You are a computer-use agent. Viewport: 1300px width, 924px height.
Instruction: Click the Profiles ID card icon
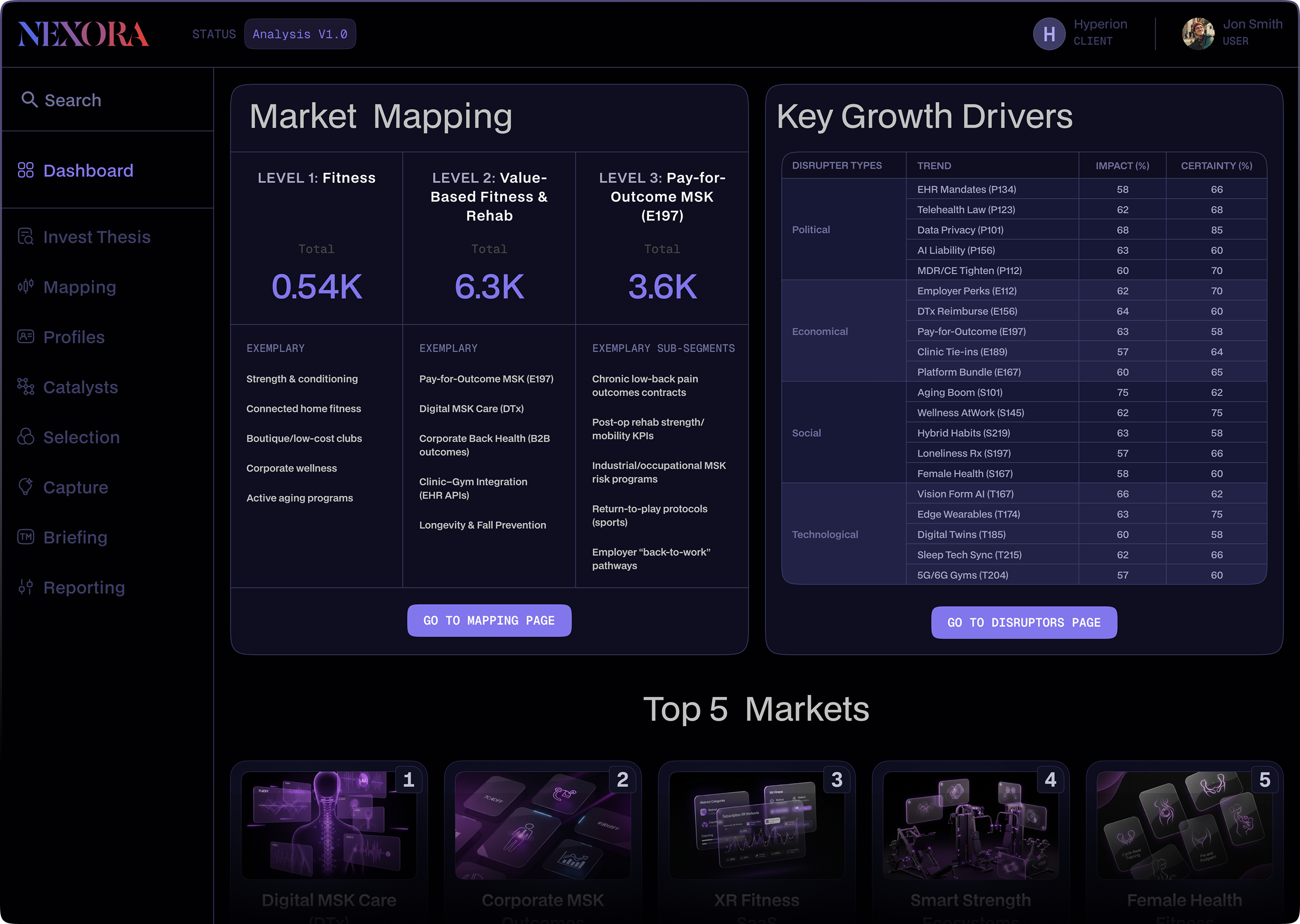(25, 336)
